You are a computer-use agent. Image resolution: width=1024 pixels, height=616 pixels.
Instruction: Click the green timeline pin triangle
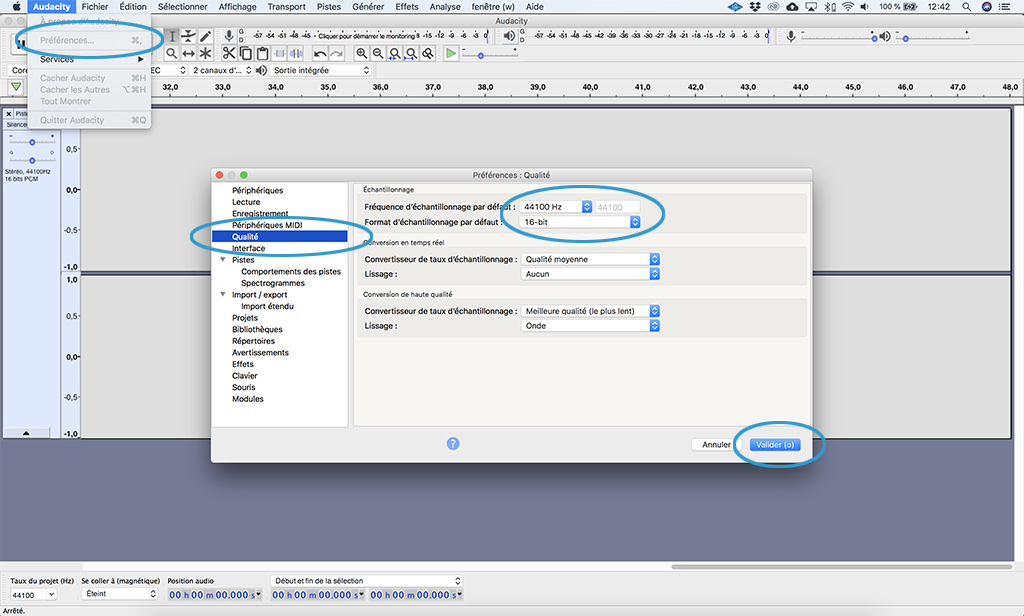pyautogui.click(x=16, y=87)
